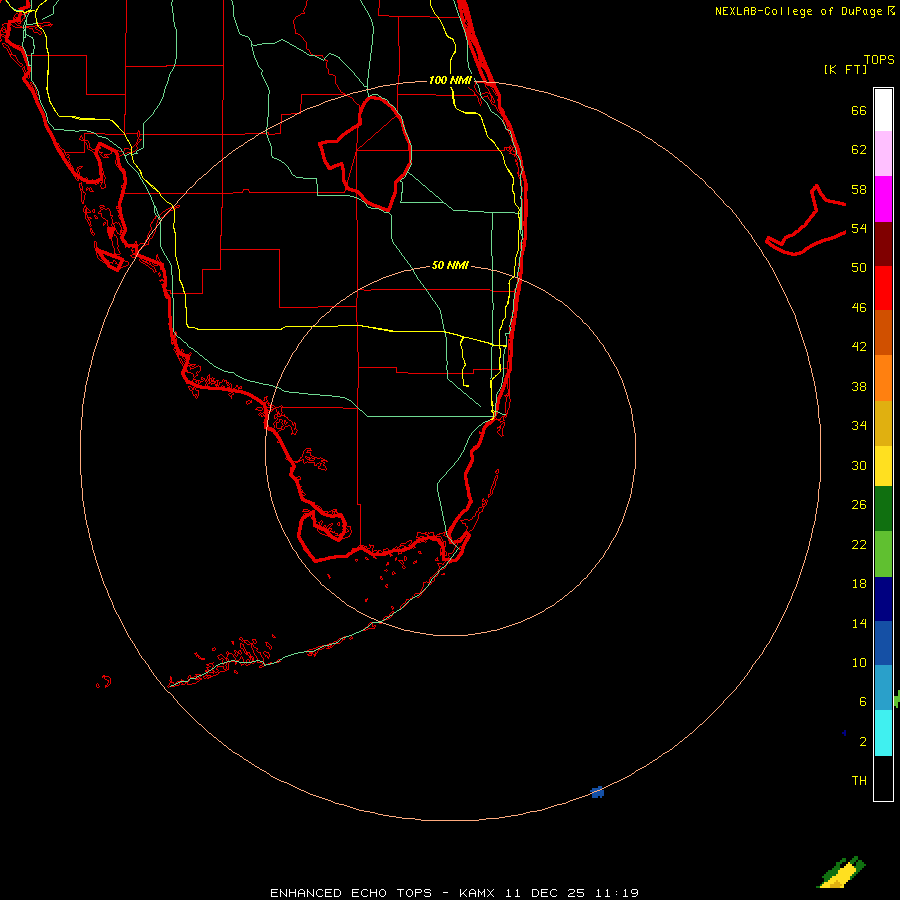The height and width of the screenshot is (900, 900).
Task: Click the legend value 30
Action: click(x=859, y=465)
